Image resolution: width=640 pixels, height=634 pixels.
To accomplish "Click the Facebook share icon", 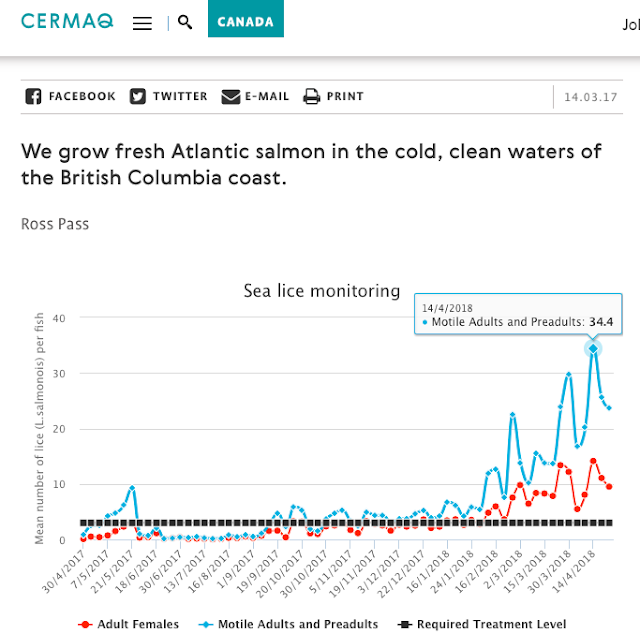I will point(33,97).
